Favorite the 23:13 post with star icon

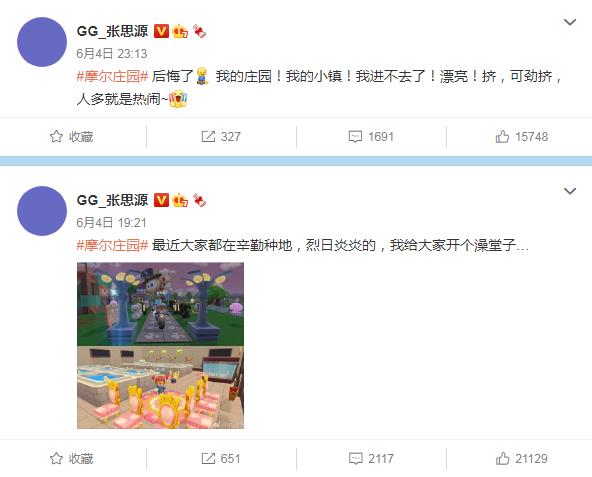point(71,137)
